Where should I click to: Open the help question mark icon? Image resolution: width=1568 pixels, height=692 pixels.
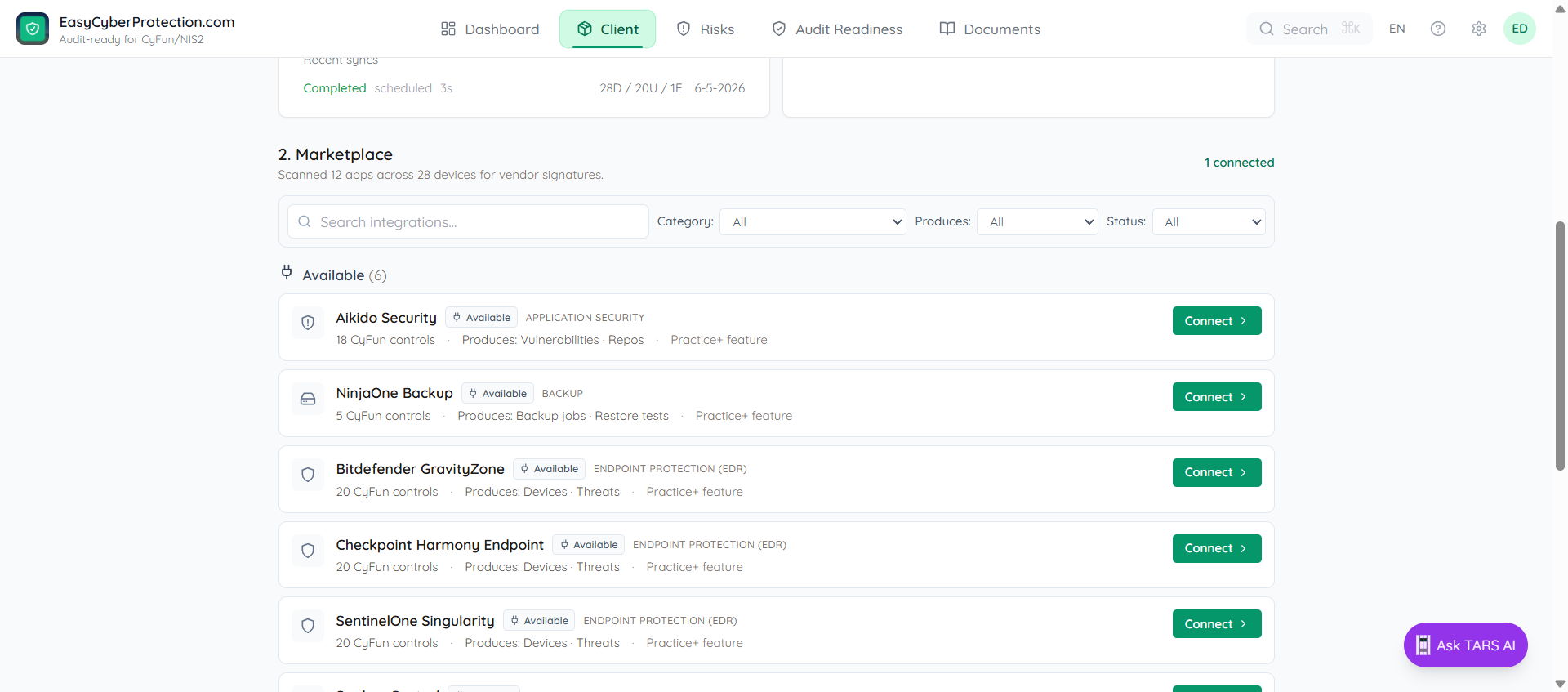(1438, 29)
